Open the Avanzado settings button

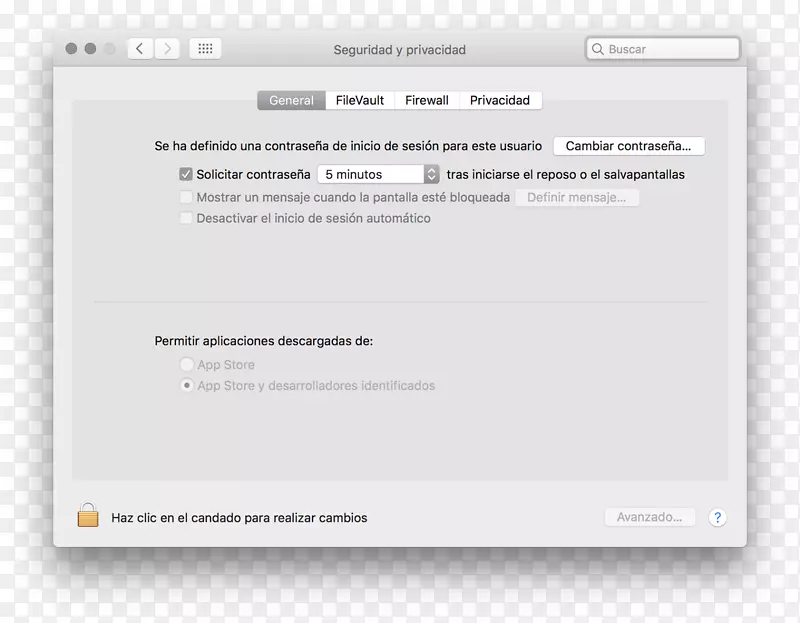(649, 517)
